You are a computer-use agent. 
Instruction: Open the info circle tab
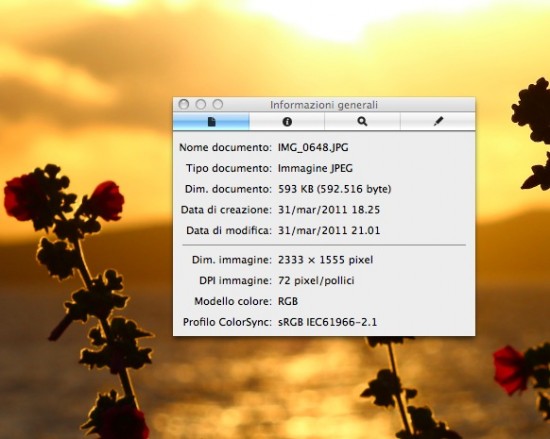pyautogui.click(x=287, y=121)
